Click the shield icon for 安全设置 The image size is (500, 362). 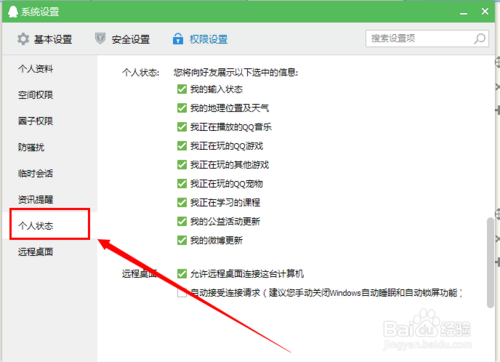click(100, 39)
